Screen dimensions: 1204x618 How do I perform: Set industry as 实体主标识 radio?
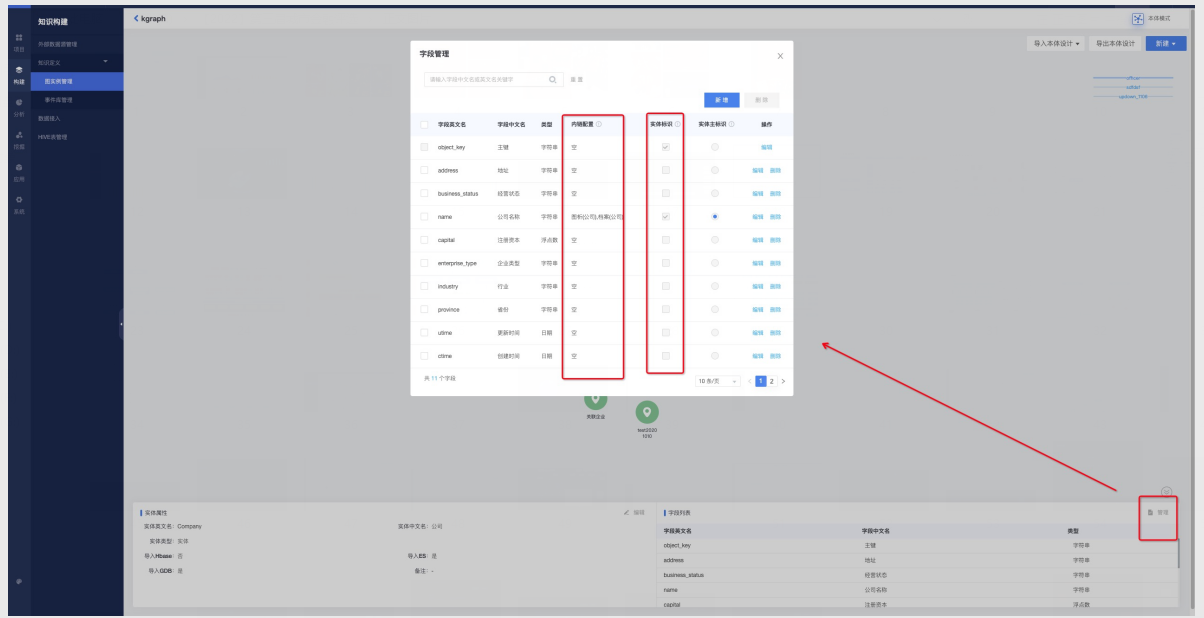point(714,286)
